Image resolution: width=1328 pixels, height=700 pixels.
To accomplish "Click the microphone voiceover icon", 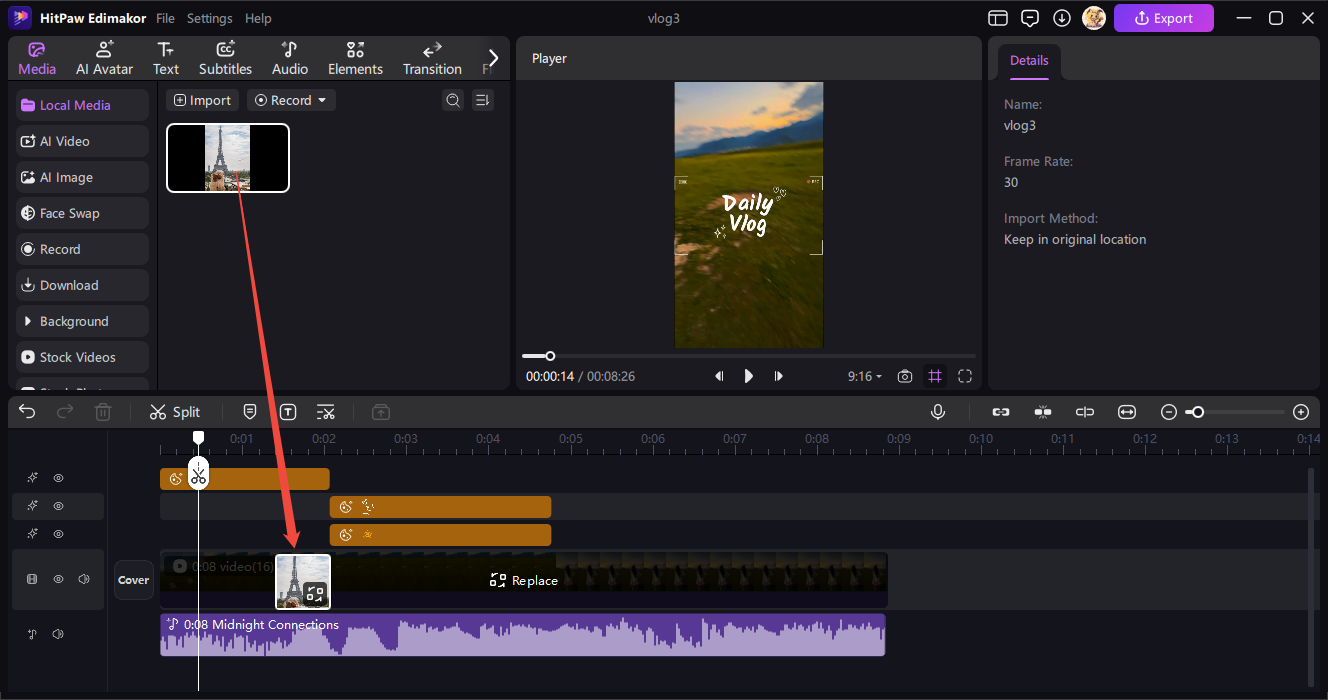I will click(938, 412).
